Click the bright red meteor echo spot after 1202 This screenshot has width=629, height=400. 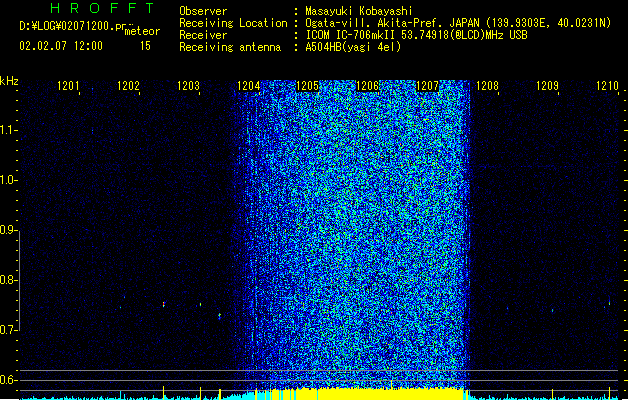[x=164, y=305]
